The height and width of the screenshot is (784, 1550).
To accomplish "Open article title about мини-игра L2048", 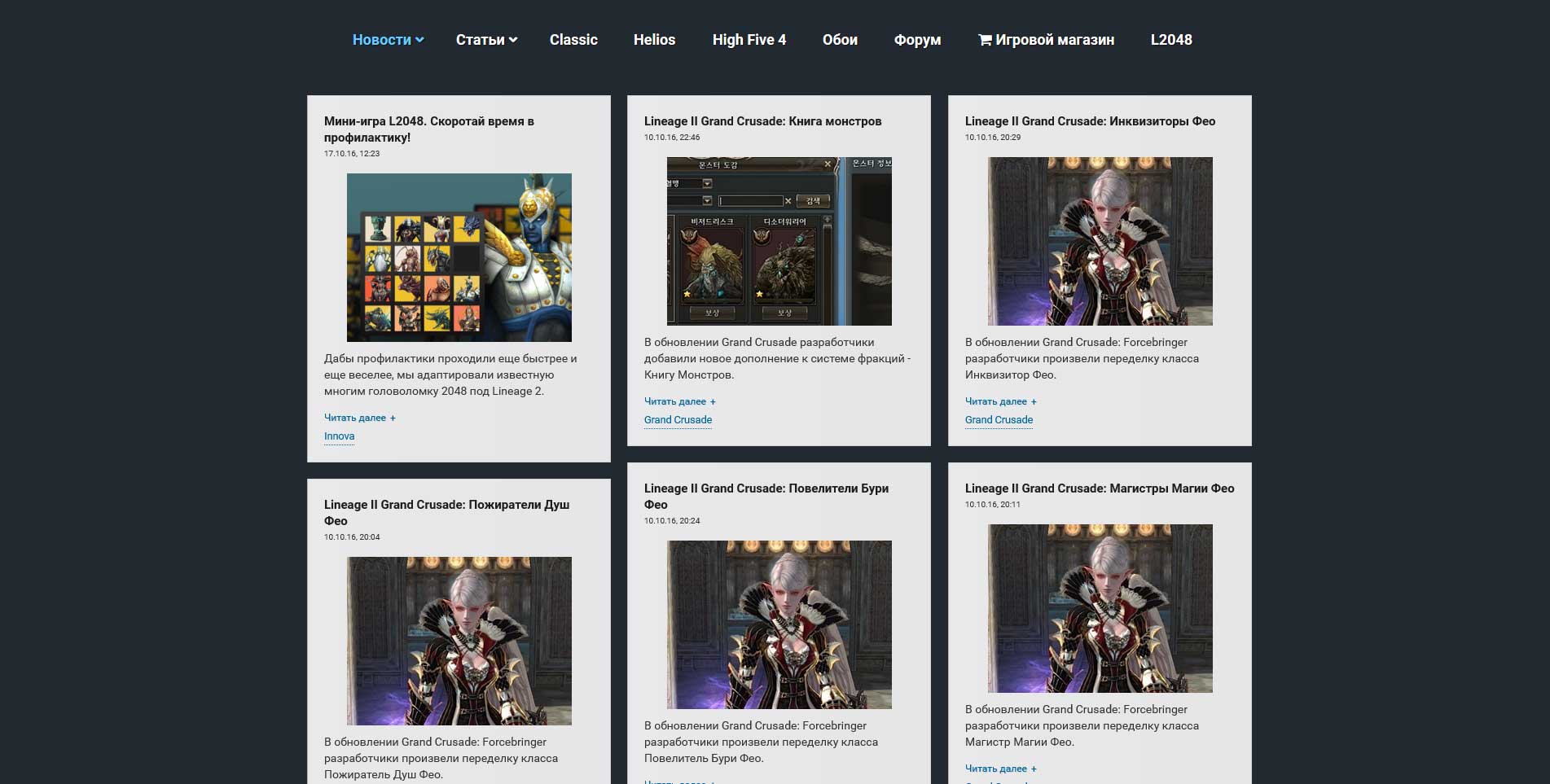I will 429,129.
